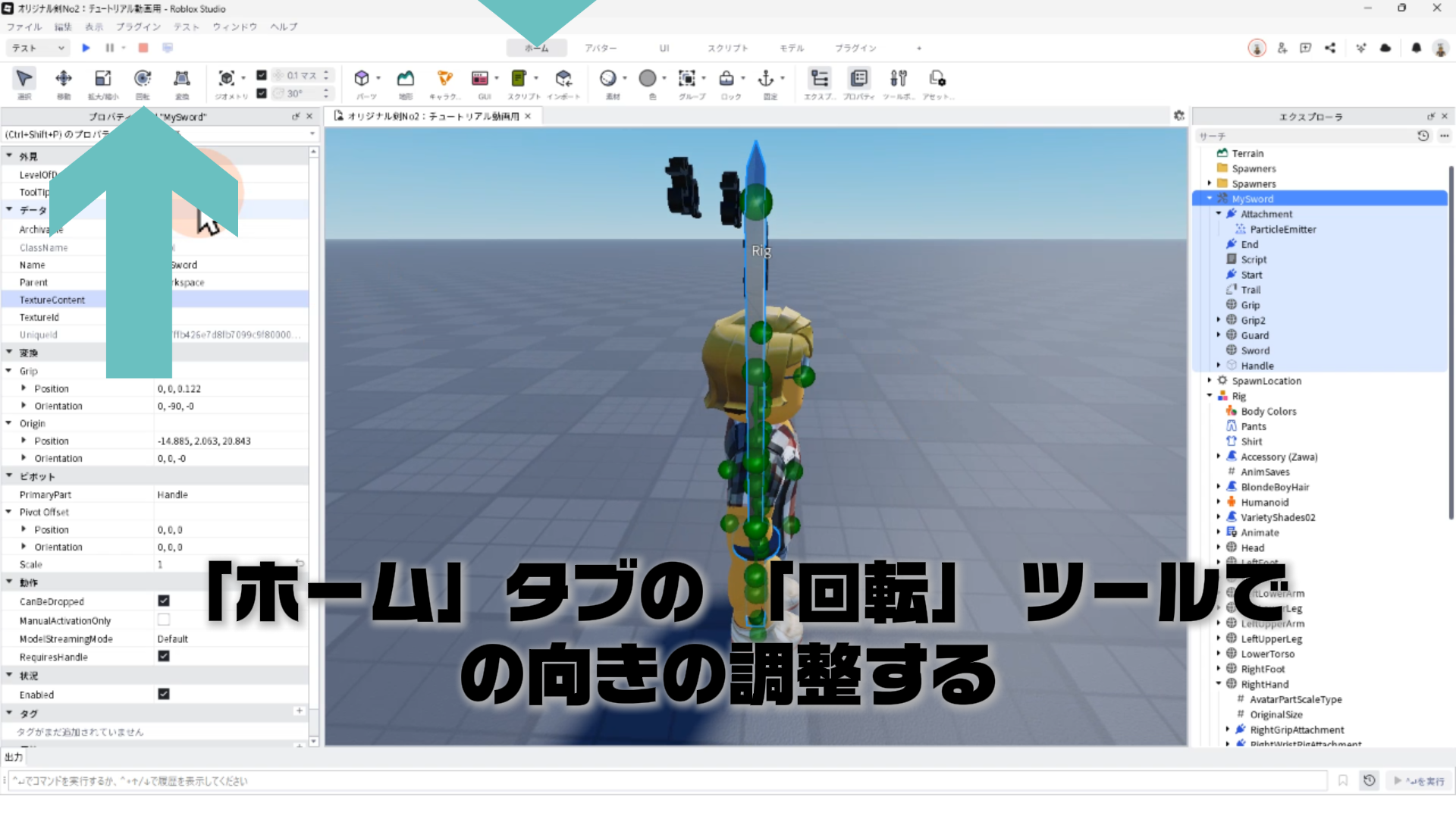Toggle the CanBeDropped checkbox
This screenshot has width=1456, height=819.
(x=163, y=601)
